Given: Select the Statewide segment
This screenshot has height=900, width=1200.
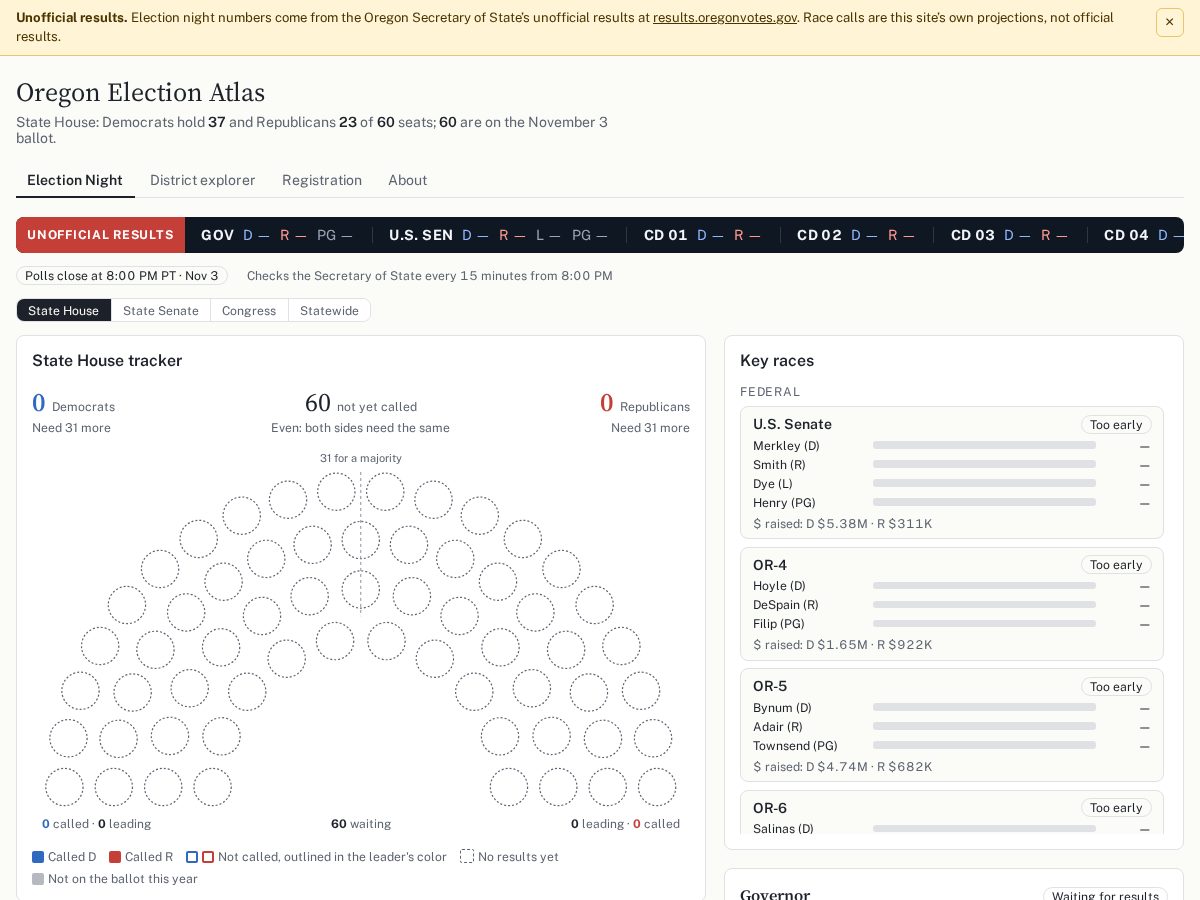Looking at the screenshot, I should pyautogui.click(x=329, y=310).
